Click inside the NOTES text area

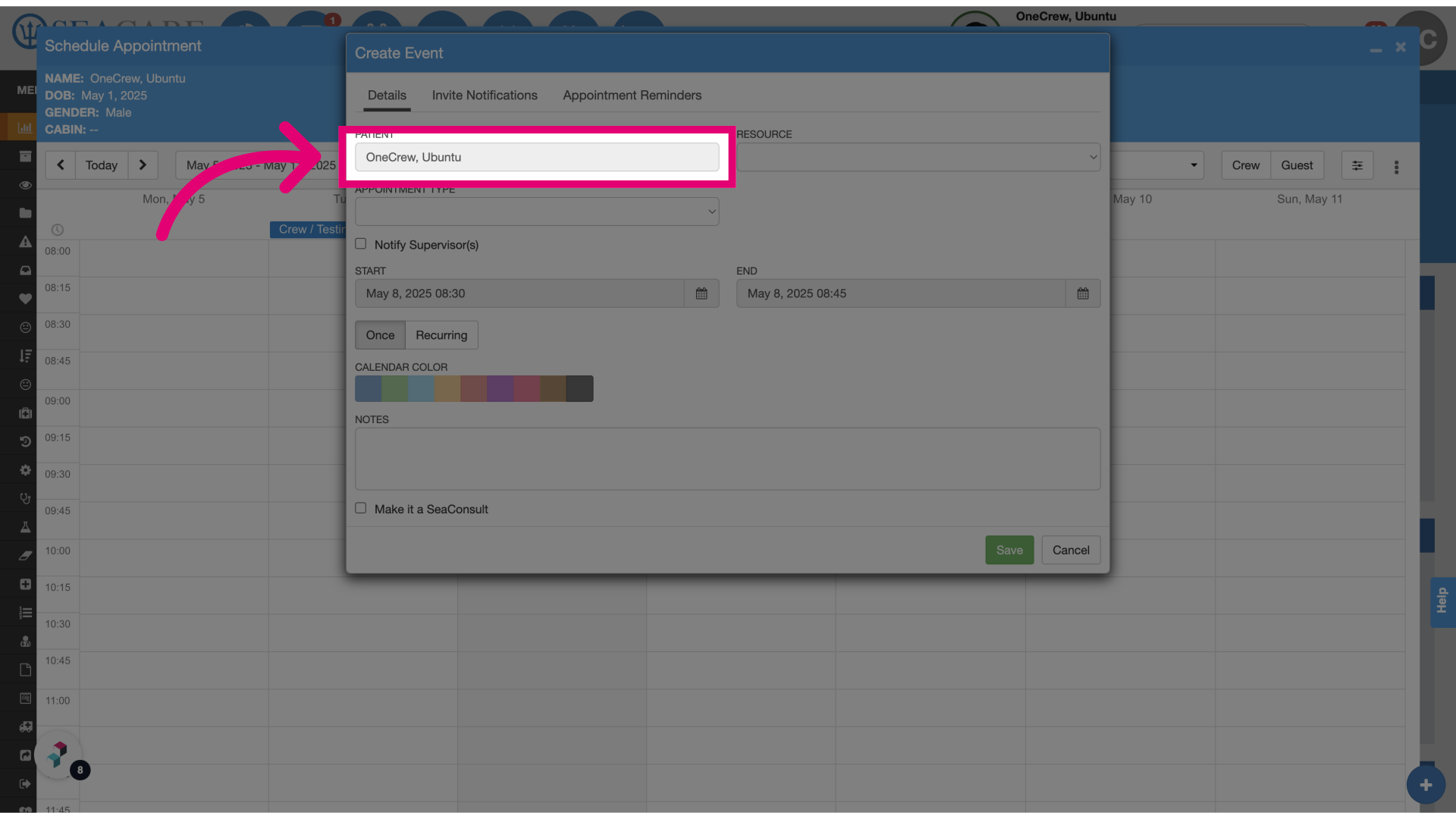[x=727, y=459]
